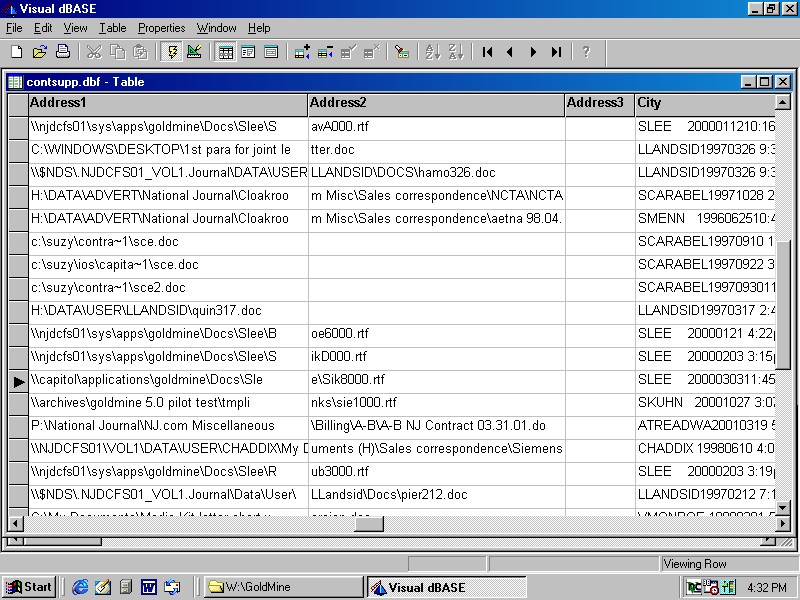Viewport: 800px width, 600px height.
Task: Create a new file with the New toolbar icon
Action: 17,52
